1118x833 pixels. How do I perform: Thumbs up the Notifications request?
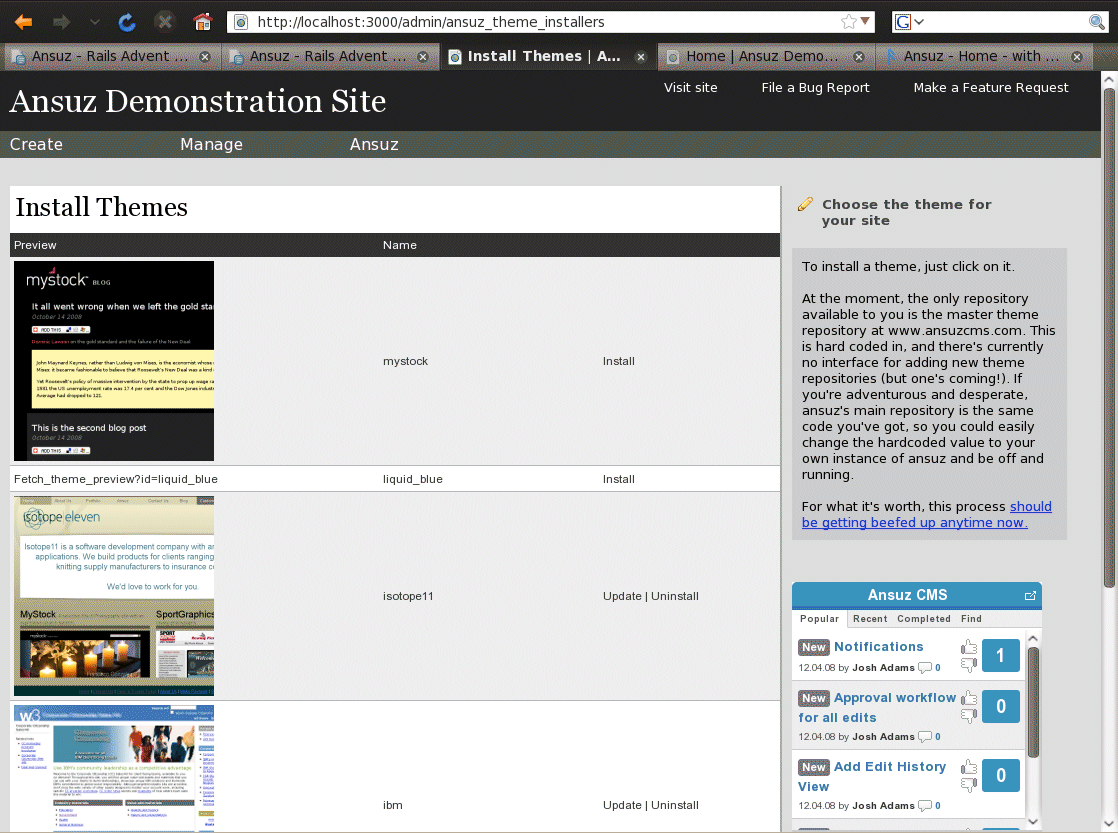click(968, 648)
